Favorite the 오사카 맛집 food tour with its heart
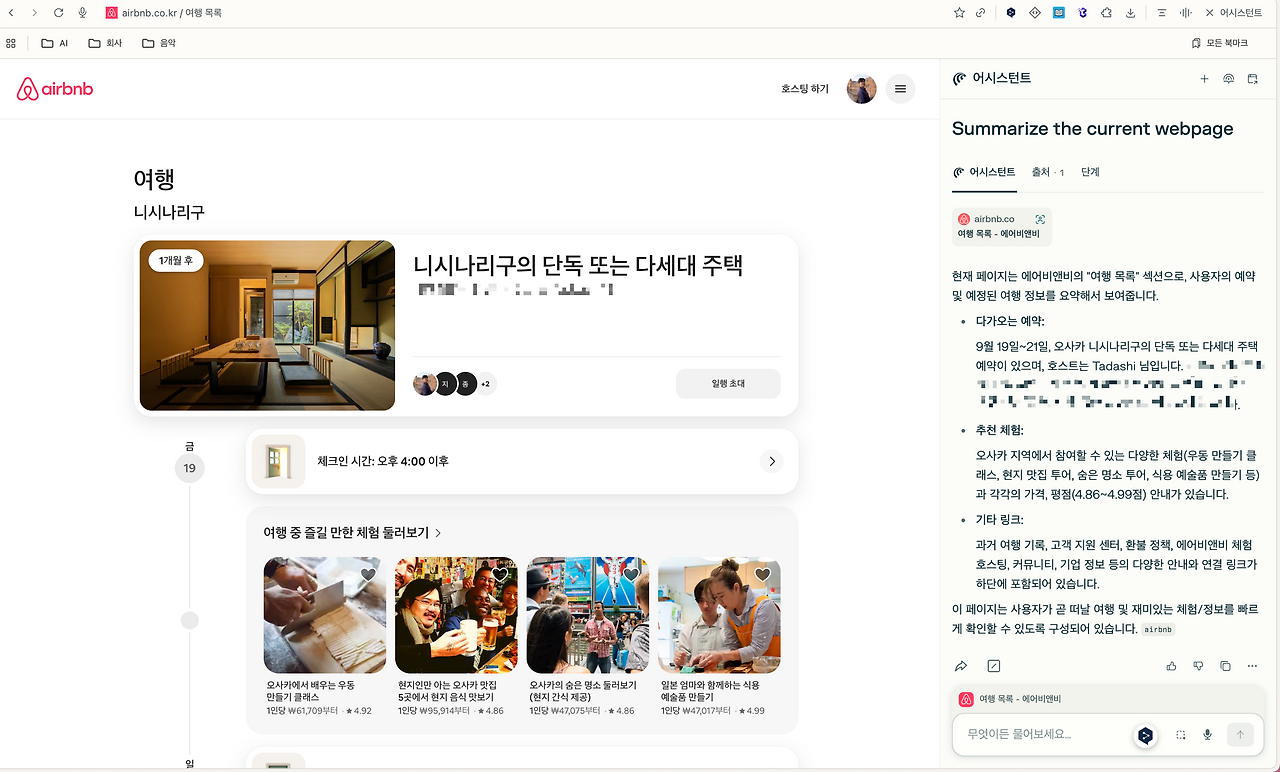Screen dimensions: 1280x772 [x=500, y=575]
